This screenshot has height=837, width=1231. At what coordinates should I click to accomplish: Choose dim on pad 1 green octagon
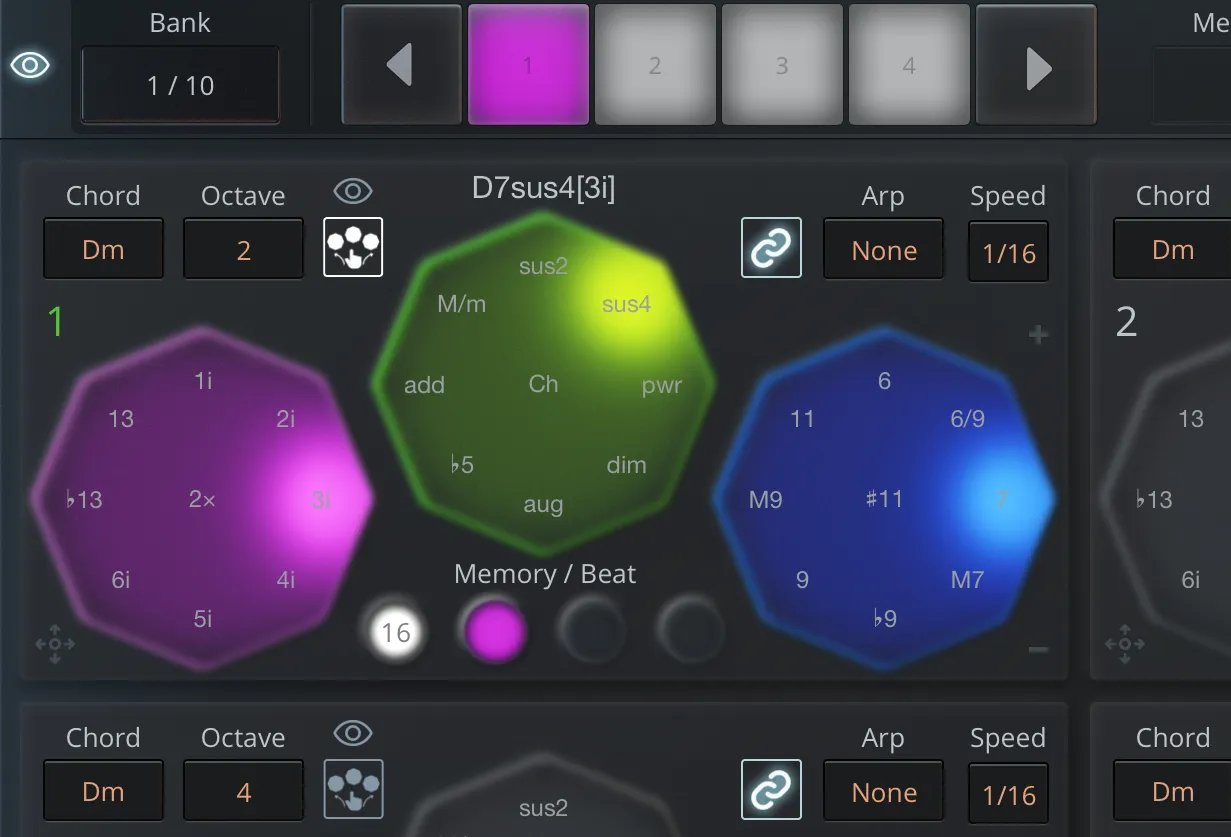(x=627, y=465)
